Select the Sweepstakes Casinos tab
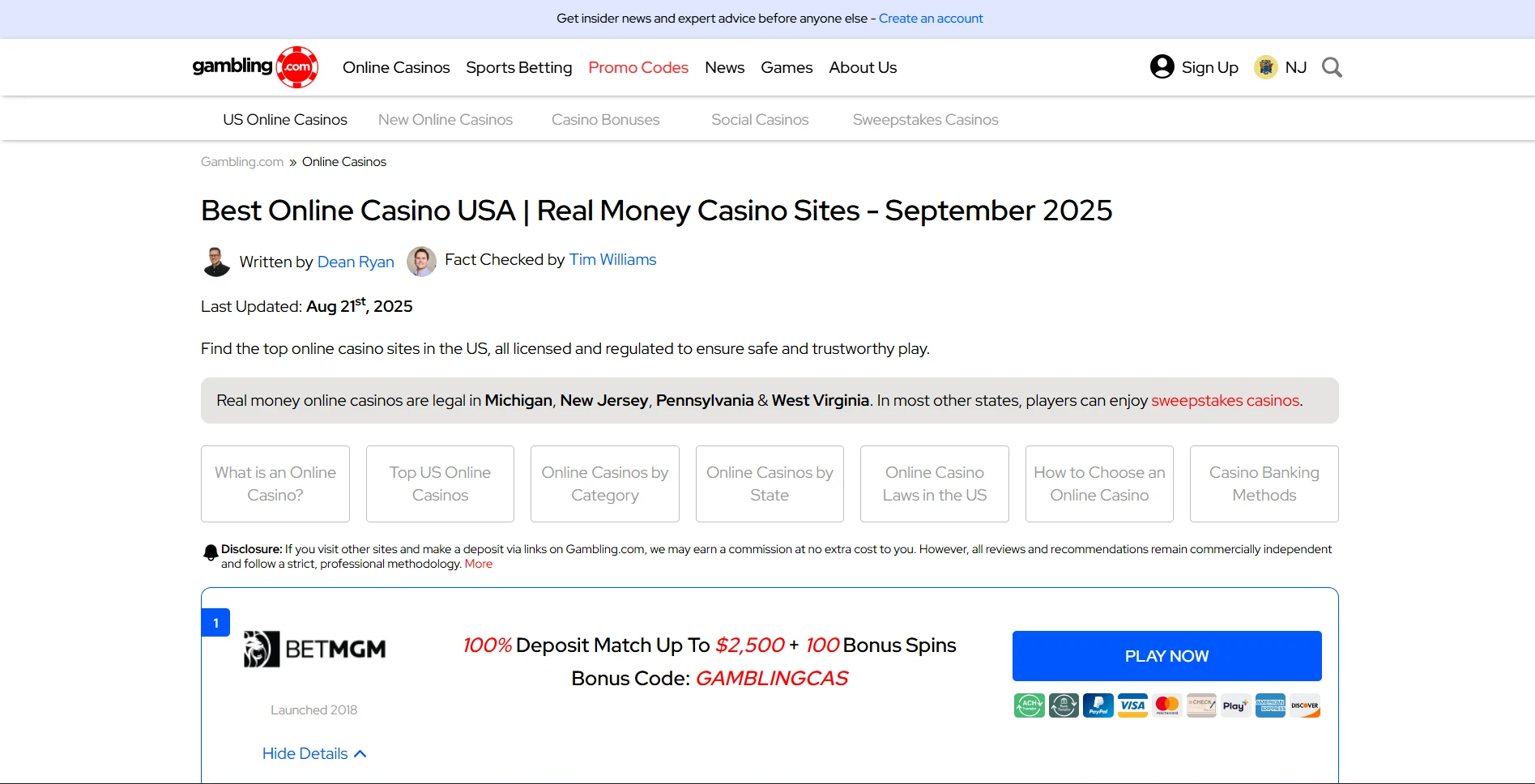The image size is (1535, 784). tap(925, 119)
